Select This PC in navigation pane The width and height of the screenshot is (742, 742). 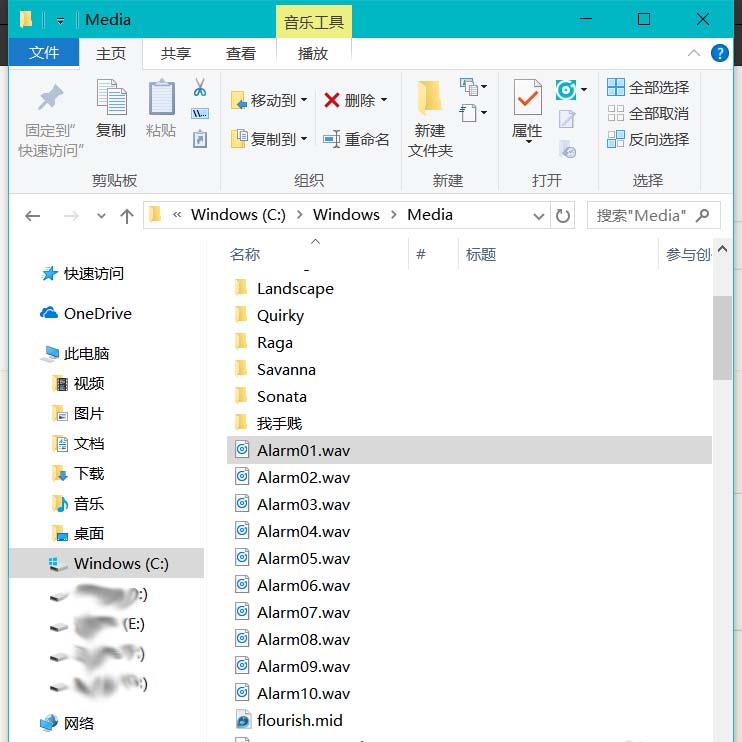[75, 353]
